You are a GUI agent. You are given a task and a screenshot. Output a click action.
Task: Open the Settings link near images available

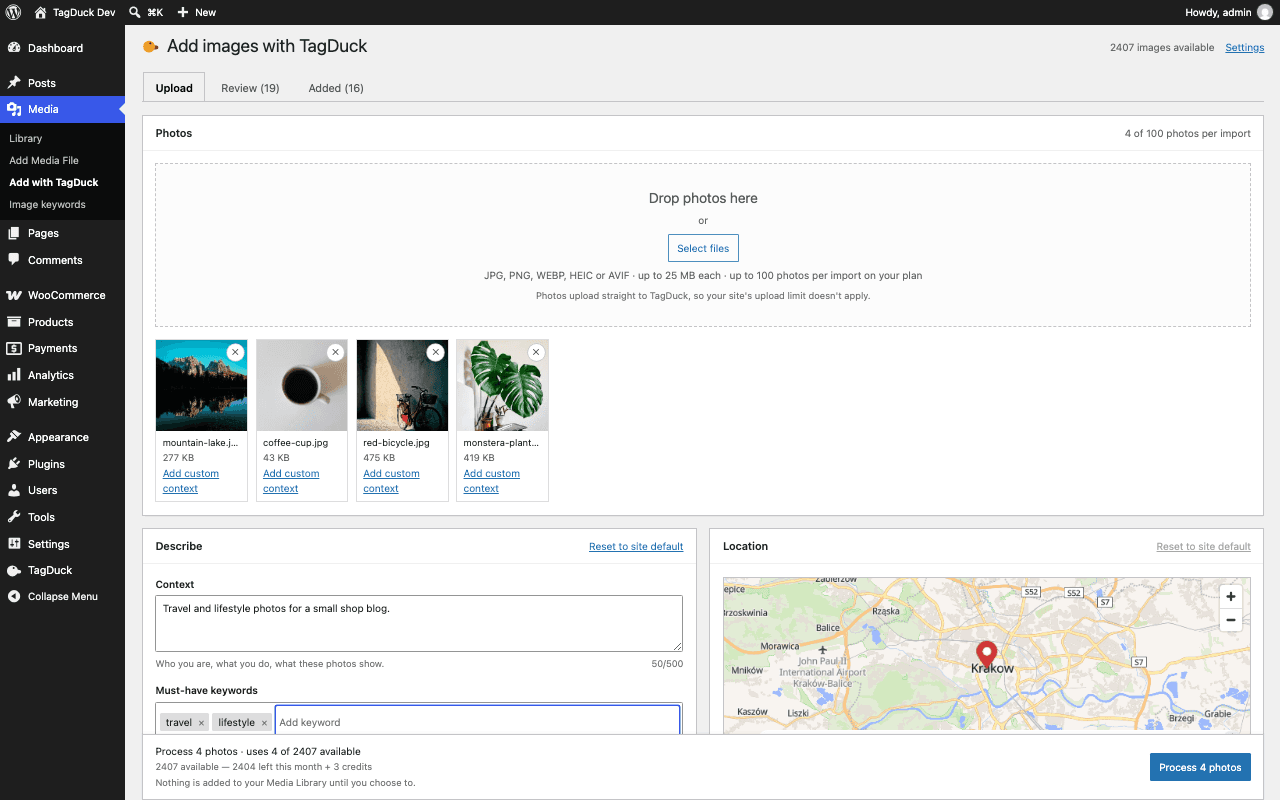pos(1245,47)
